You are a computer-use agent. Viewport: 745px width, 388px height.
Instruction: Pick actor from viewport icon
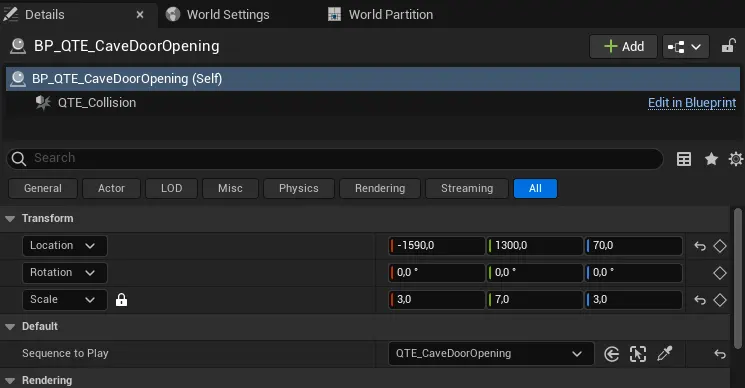coord(638,354)
